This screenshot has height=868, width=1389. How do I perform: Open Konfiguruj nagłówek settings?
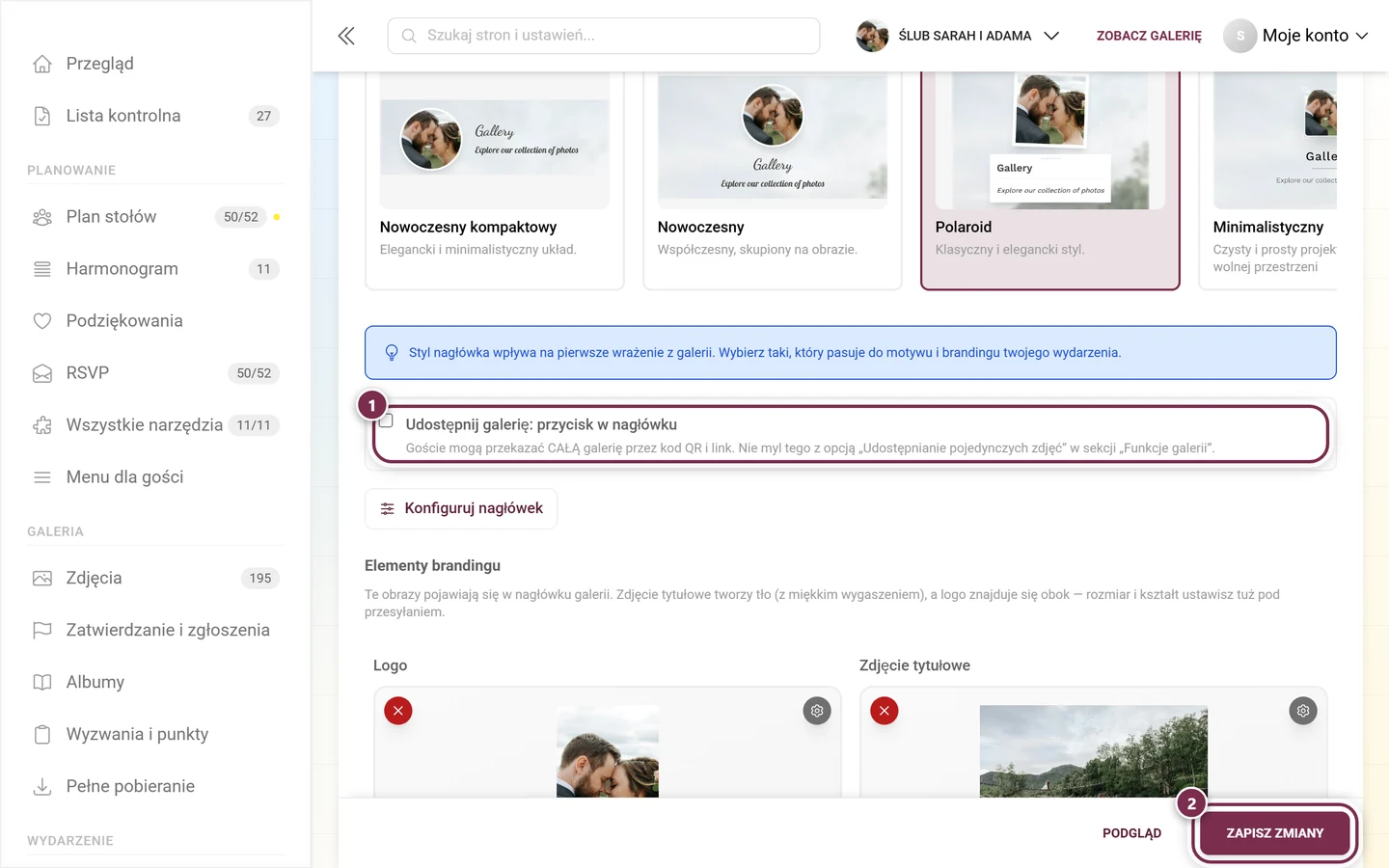point(461,508)
